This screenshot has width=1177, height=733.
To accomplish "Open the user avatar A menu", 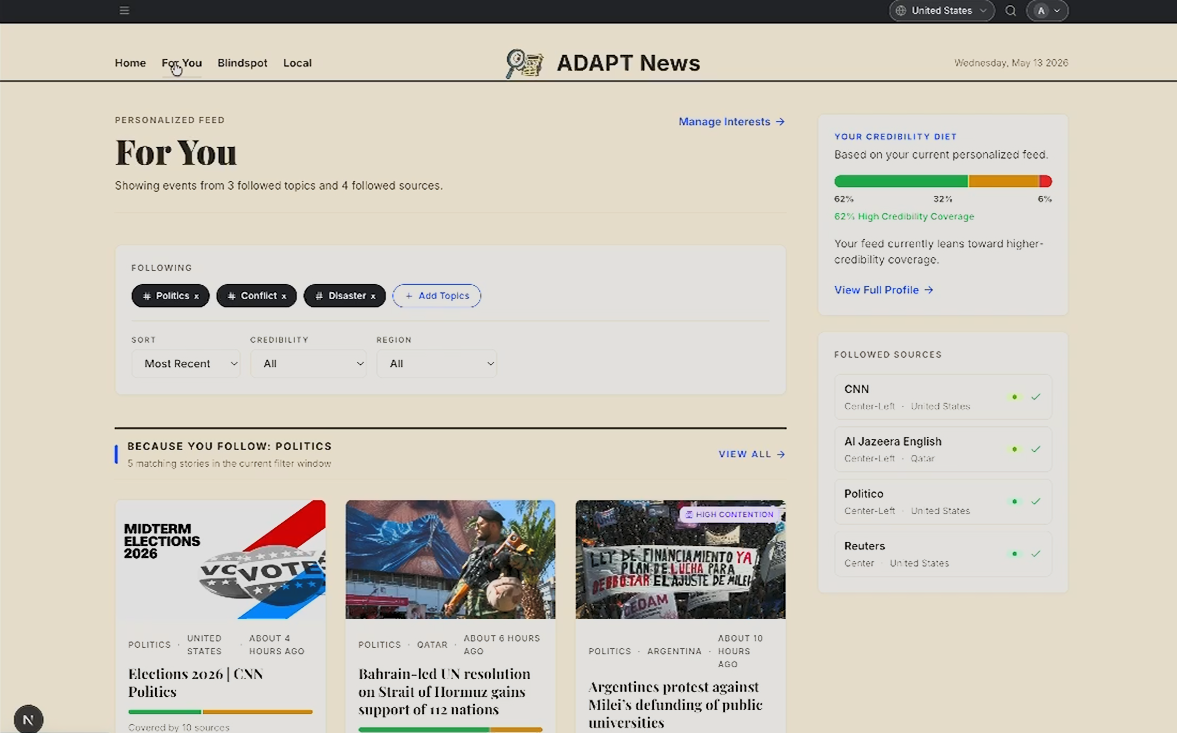I will [1047, 11].
